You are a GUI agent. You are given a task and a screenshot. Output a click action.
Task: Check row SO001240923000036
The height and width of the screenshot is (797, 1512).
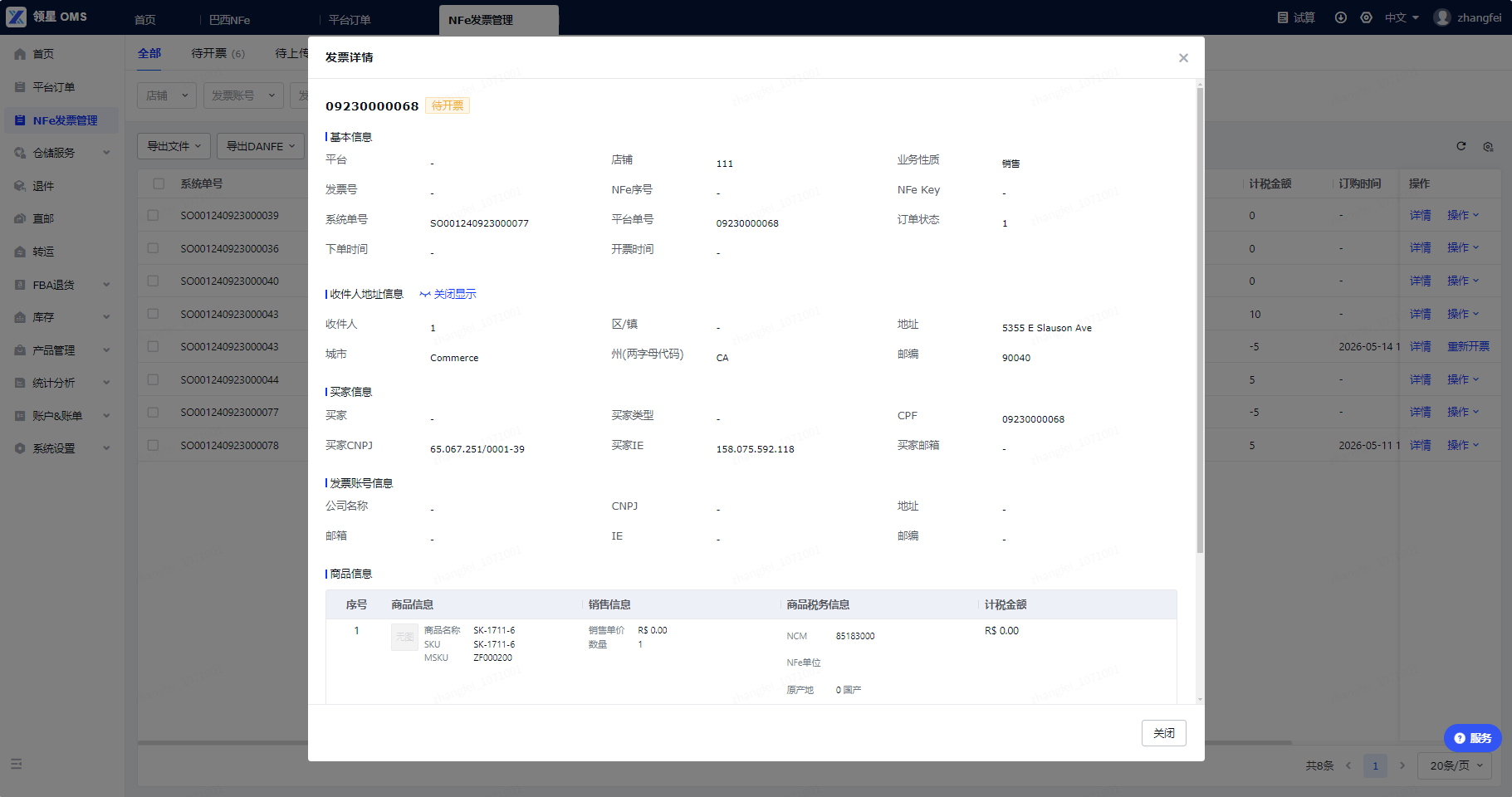(x=153, y=248)
